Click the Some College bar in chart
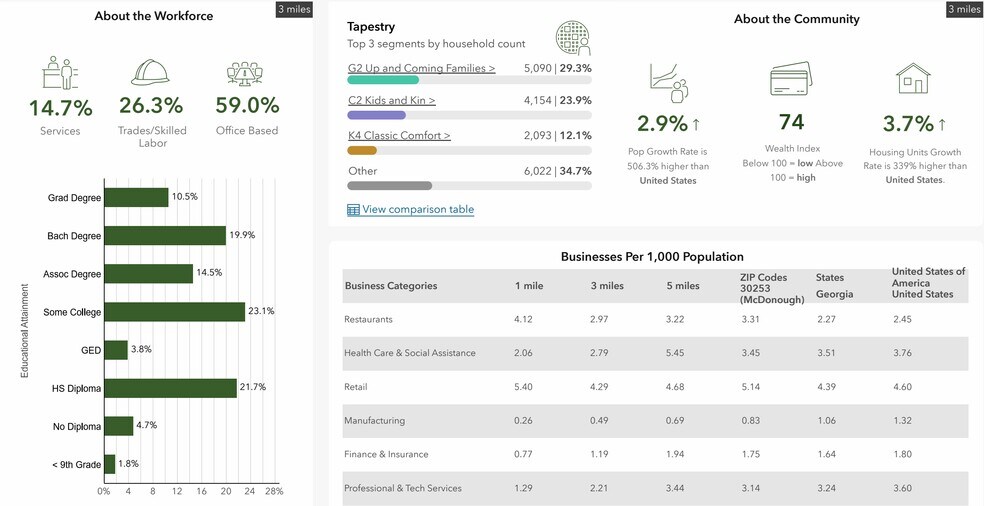The image size is (984, 506). point(174,312)
